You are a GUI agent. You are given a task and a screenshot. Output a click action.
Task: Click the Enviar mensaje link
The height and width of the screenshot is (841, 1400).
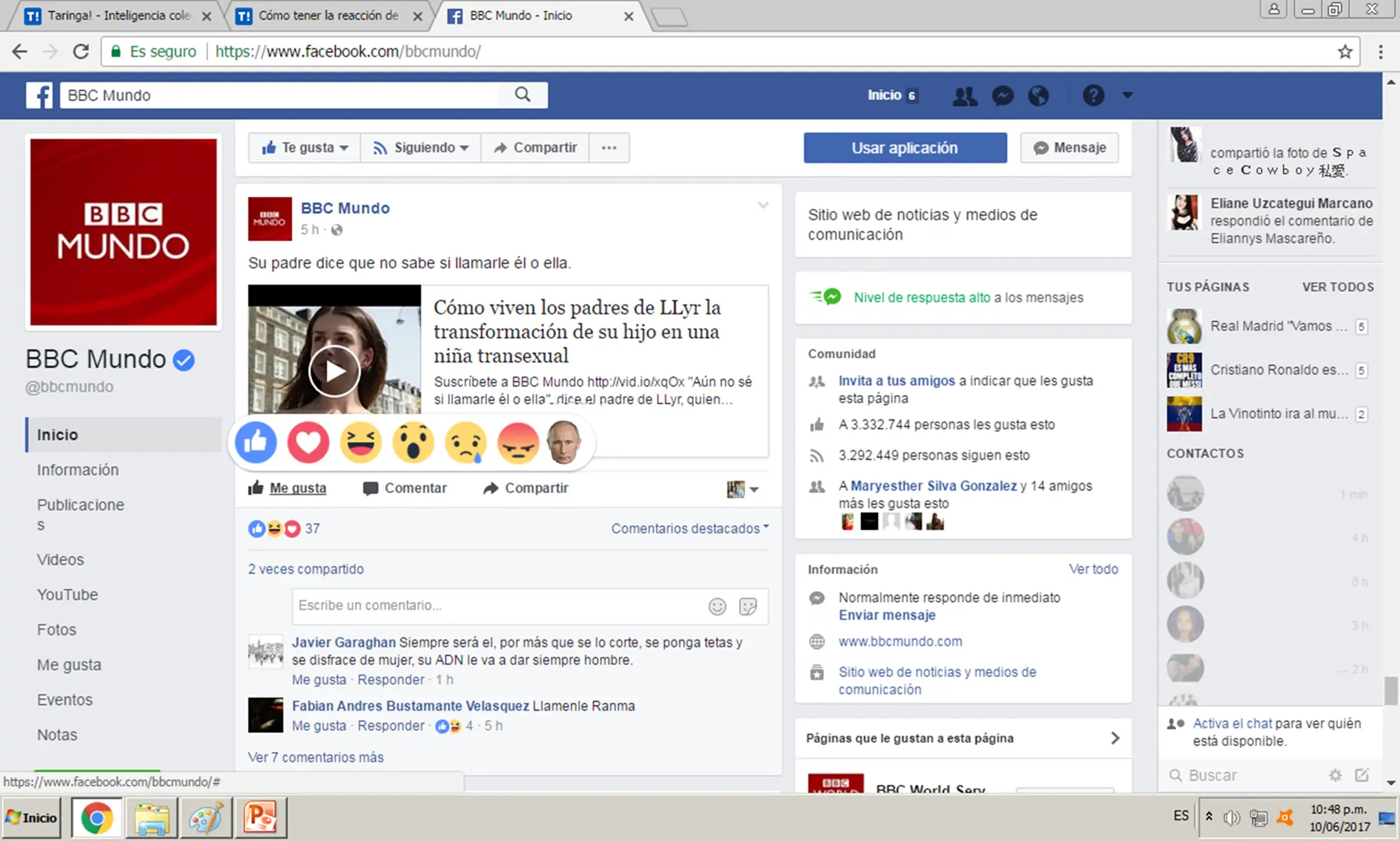click(x=887, y=615)
